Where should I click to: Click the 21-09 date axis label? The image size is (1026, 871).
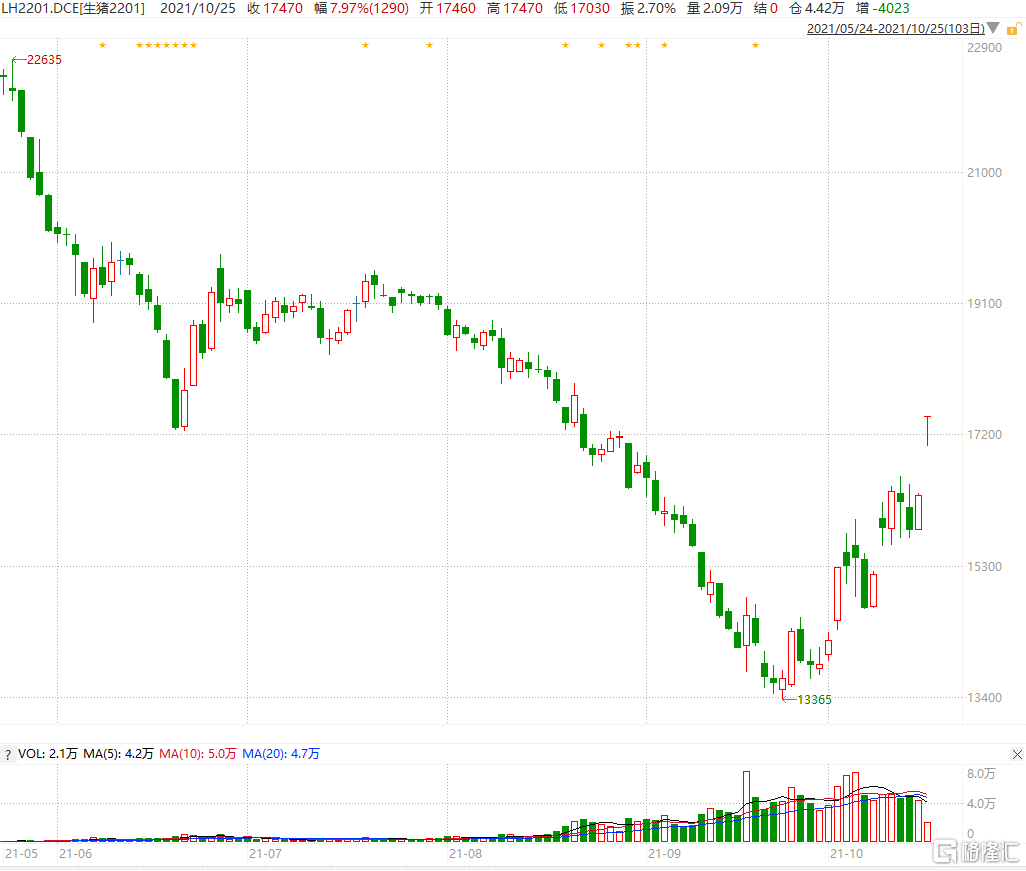tap(665, 854)
